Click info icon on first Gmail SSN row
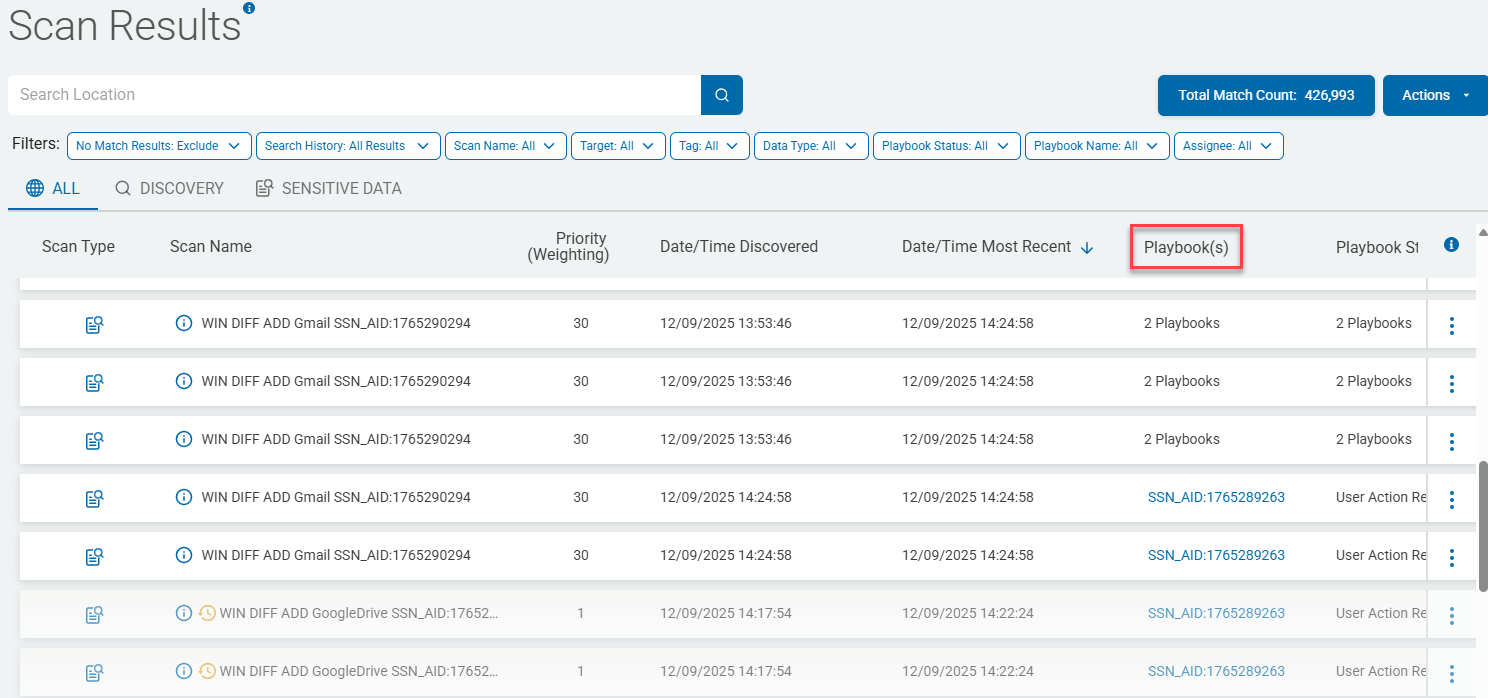This screenshot has width=1488, height=698. tap(183, 323)
